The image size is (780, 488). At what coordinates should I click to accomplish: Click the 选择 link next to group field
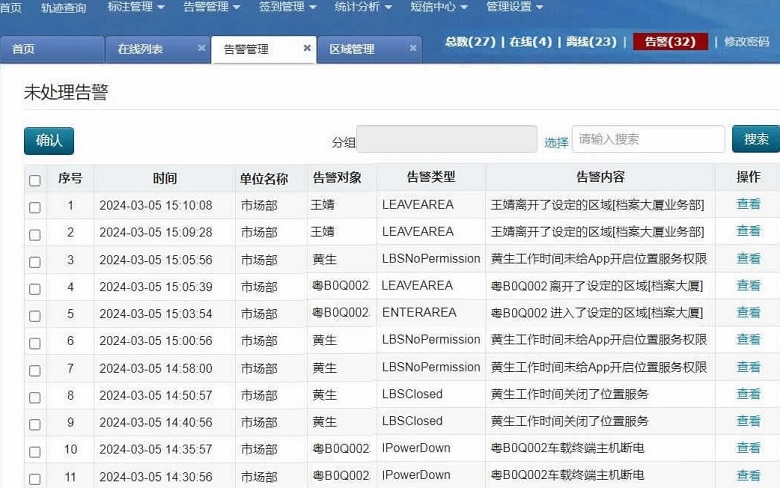(x=556, y=143)
